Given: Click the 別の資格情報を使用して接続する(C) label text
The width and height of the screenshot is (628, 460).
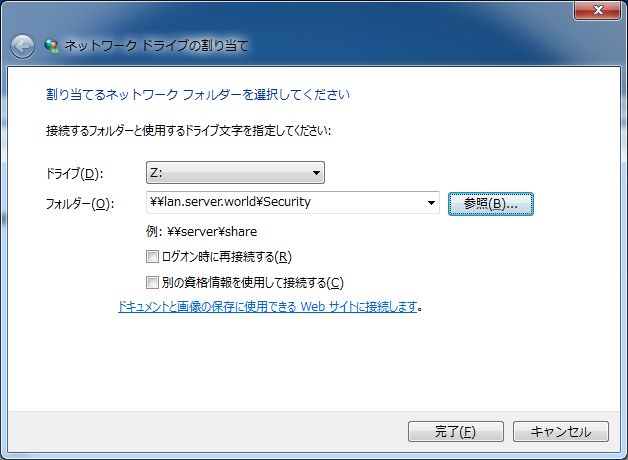Looking at the screenshot, I should tap(252, 283).
